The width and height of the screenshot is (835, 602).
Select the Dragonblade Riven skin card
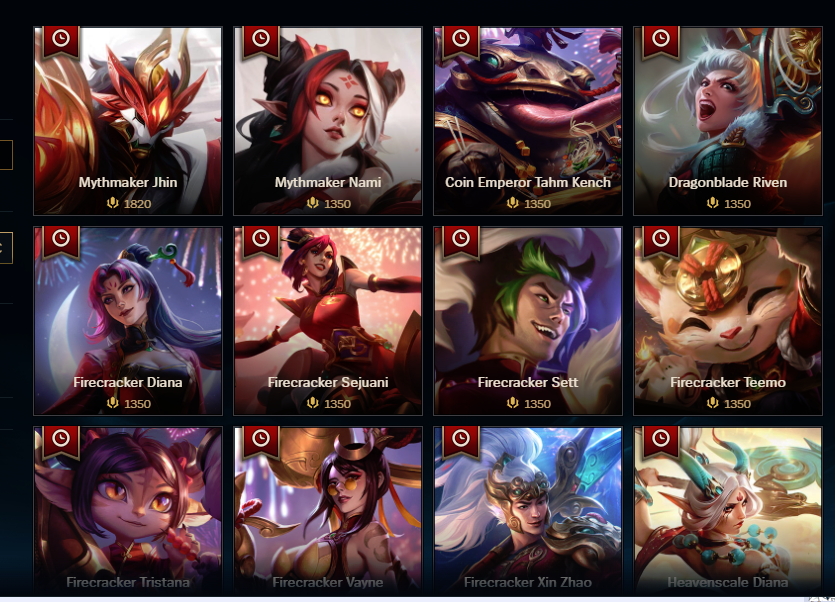(728, 121)
